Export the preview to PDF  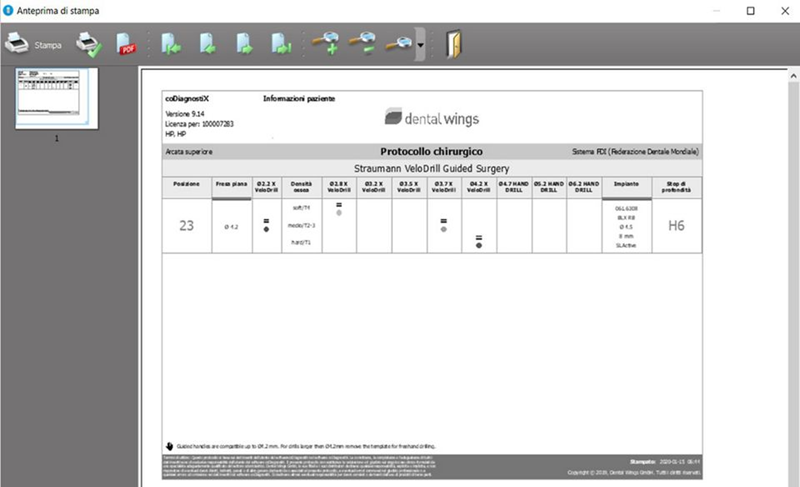127,45
